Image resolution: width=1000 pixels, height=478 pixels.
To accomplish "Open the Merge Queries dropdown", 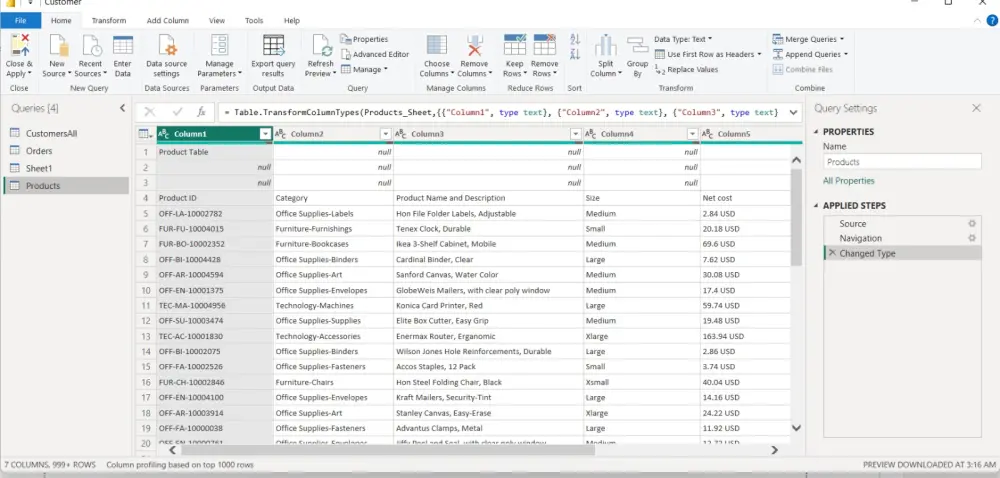I will click(x=808, y=40).
